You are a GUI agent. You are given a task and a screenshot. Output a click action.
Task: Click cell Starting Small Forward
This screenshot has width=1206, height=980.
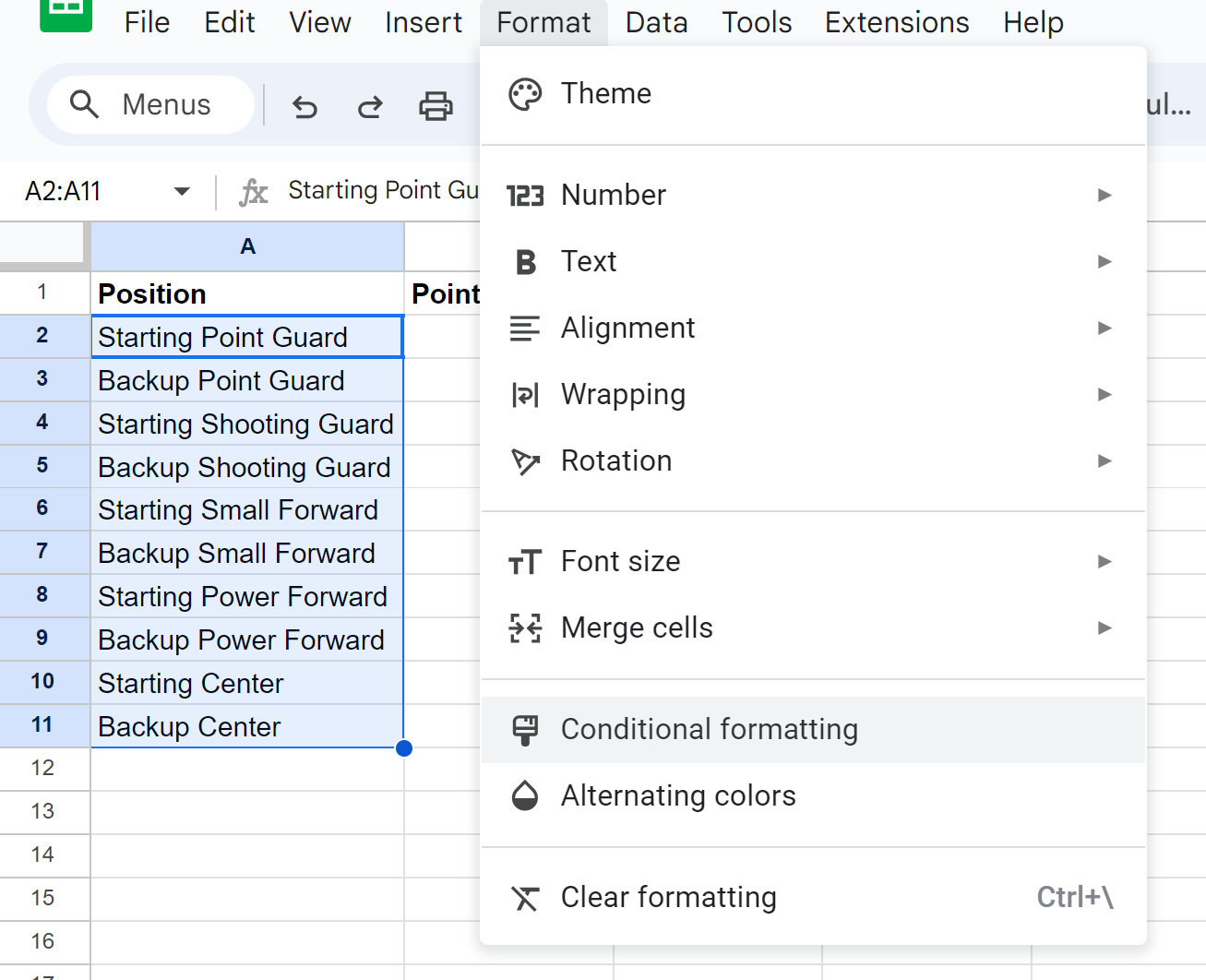247,509
